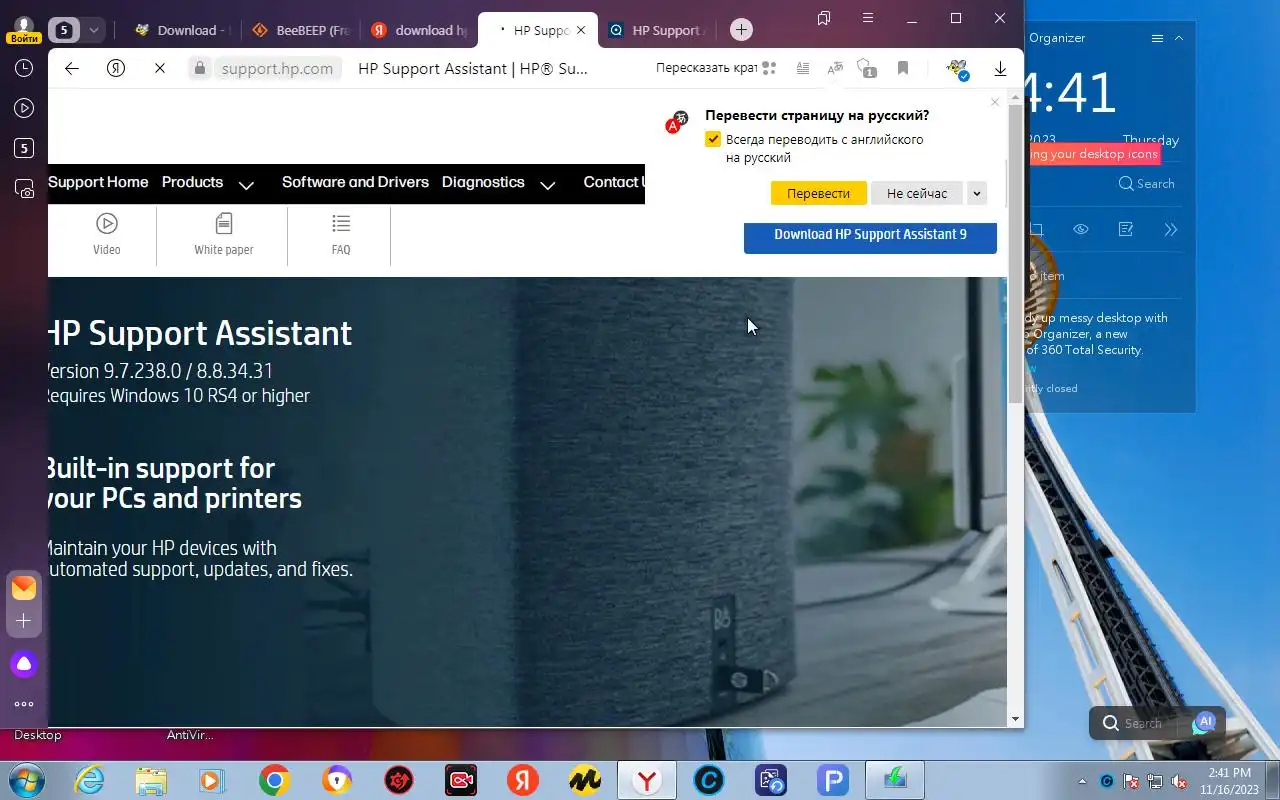Toggle the eye visibility icon in Organizer
This screenshot has height=800, width=1280.
click(x=1081, y=229)
